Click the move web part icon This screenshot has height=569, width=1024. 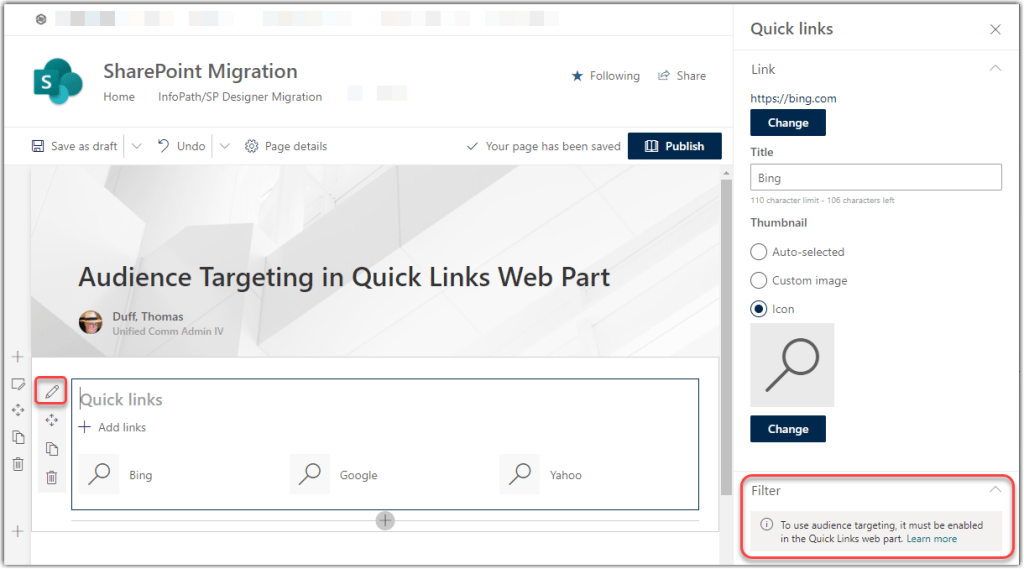pos(52,420)
